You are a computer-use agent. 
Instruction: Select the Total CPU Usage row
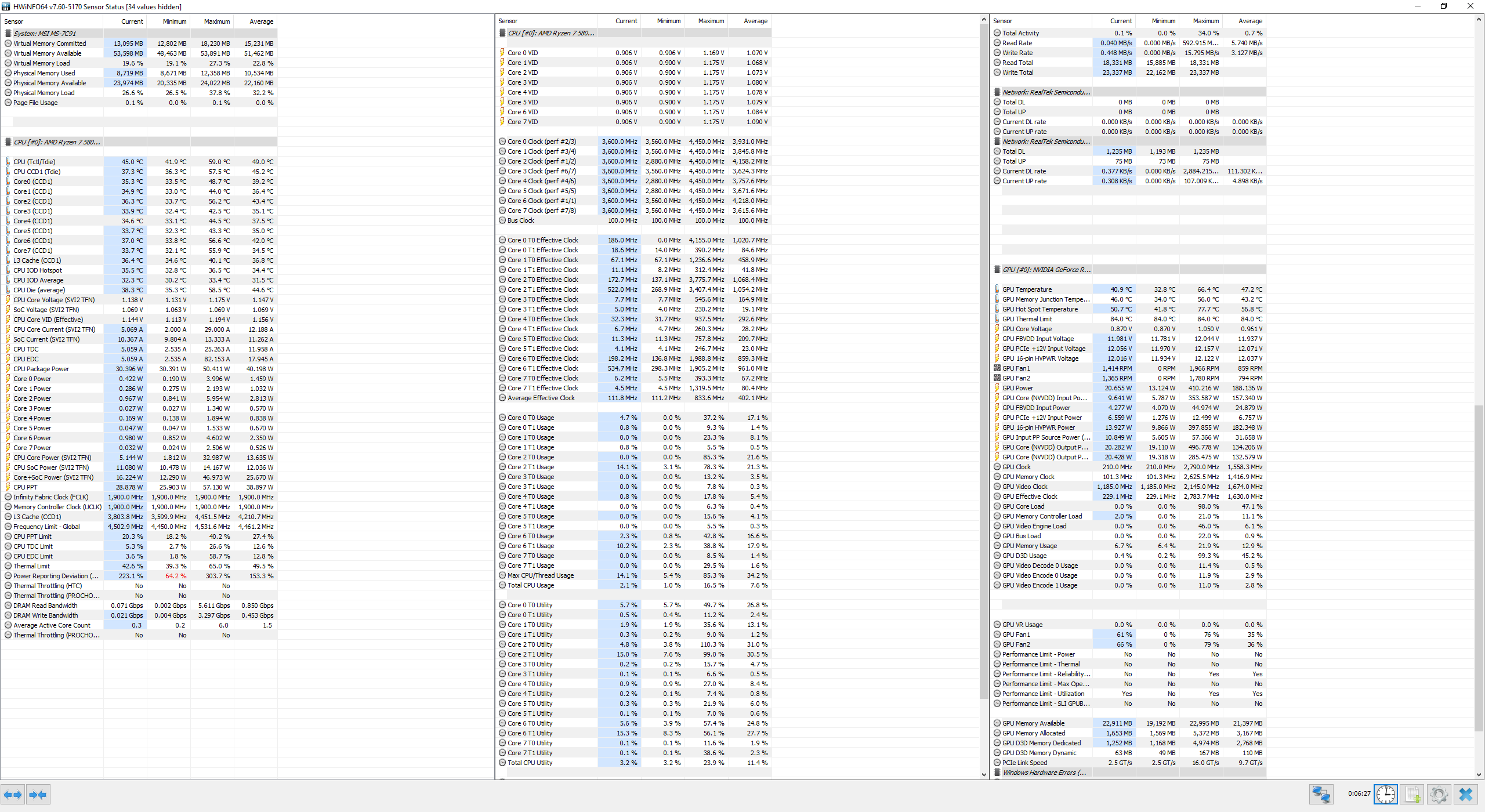pyautogui.click(x=530, y=585)
